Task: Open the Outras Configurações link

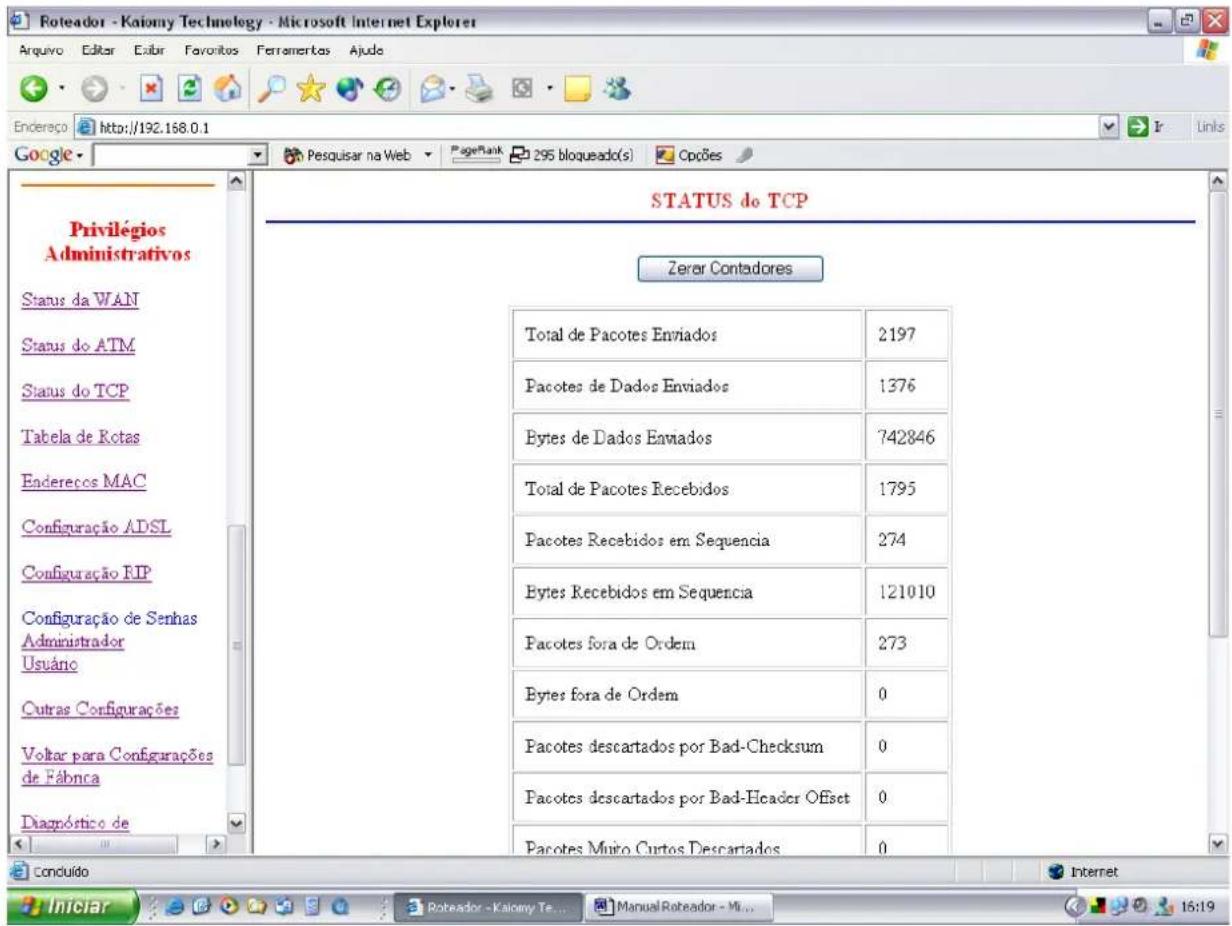Action: click(100, 710)
